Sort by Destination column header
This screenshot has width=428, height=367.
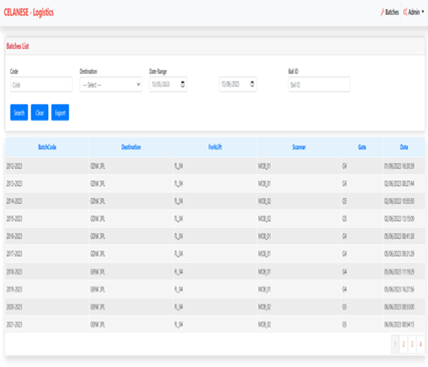pos(131,147)
